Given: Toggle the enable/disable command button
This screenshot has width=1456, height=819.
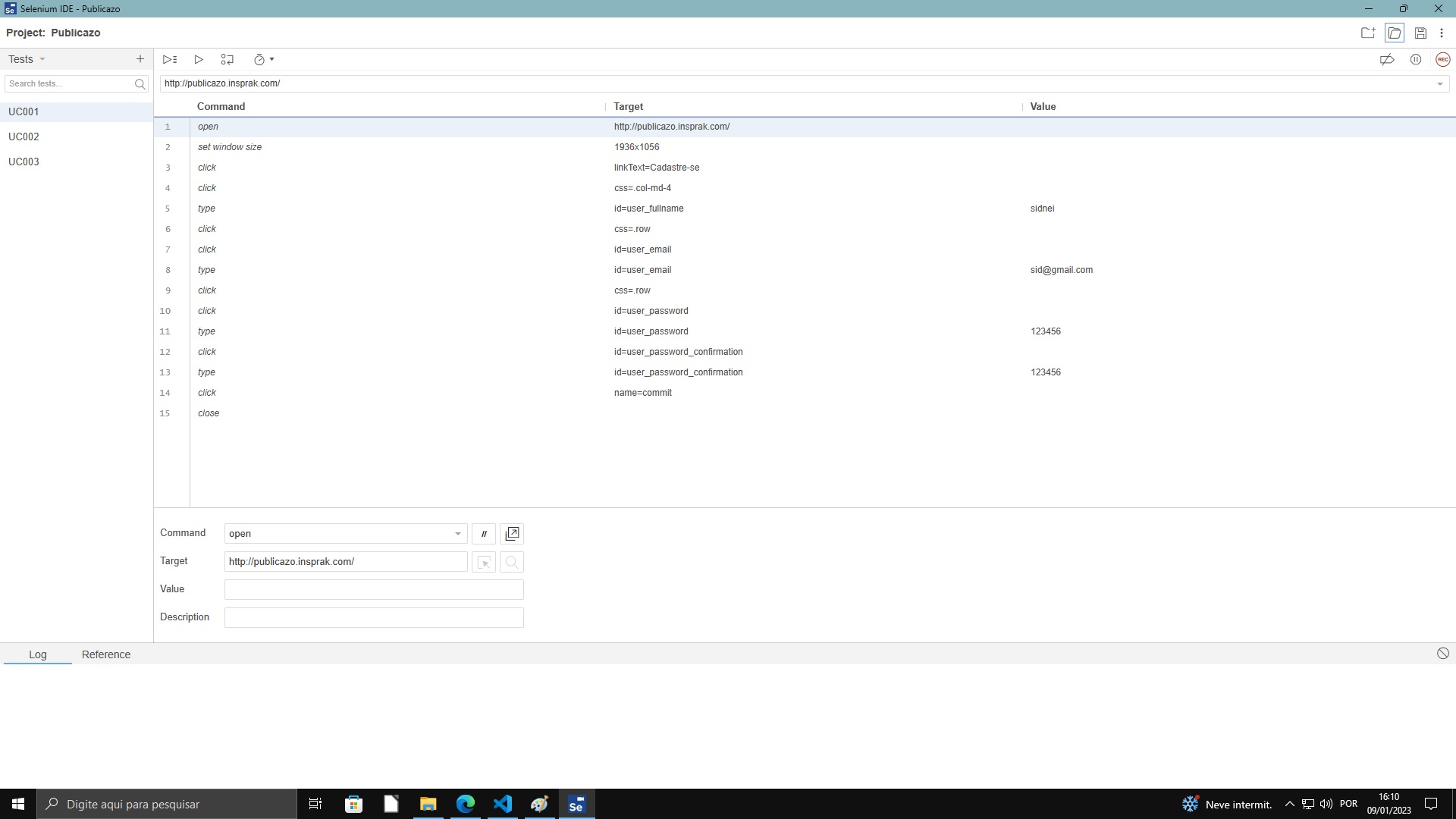Looking at the screenshot, I should 484,534.
